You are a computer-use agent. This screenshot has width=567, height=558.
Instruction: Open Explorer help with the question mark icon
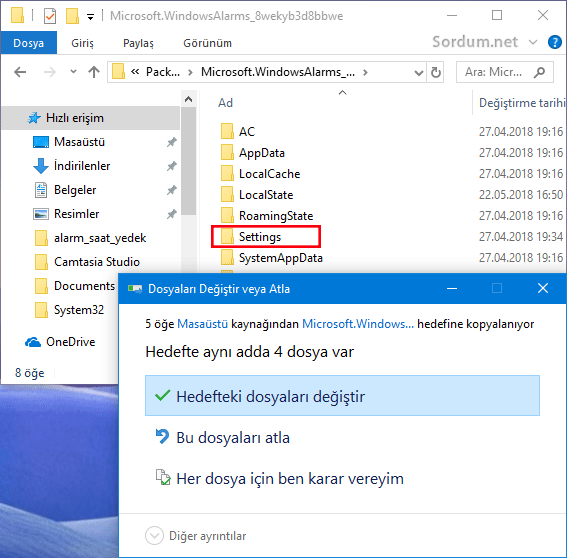554,42
